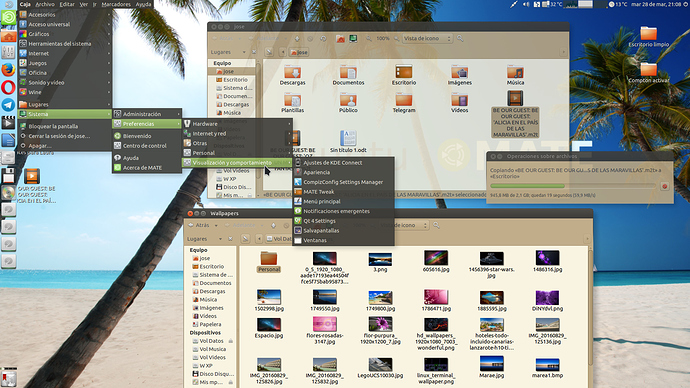
Task: Open Marcadores menu in the top bar
Action: (116, 4)
